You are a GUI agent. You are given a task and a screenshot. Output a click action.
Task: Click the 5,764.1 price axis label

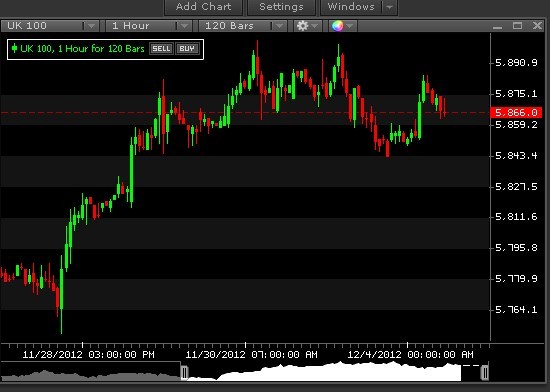(x=516, y=310)
